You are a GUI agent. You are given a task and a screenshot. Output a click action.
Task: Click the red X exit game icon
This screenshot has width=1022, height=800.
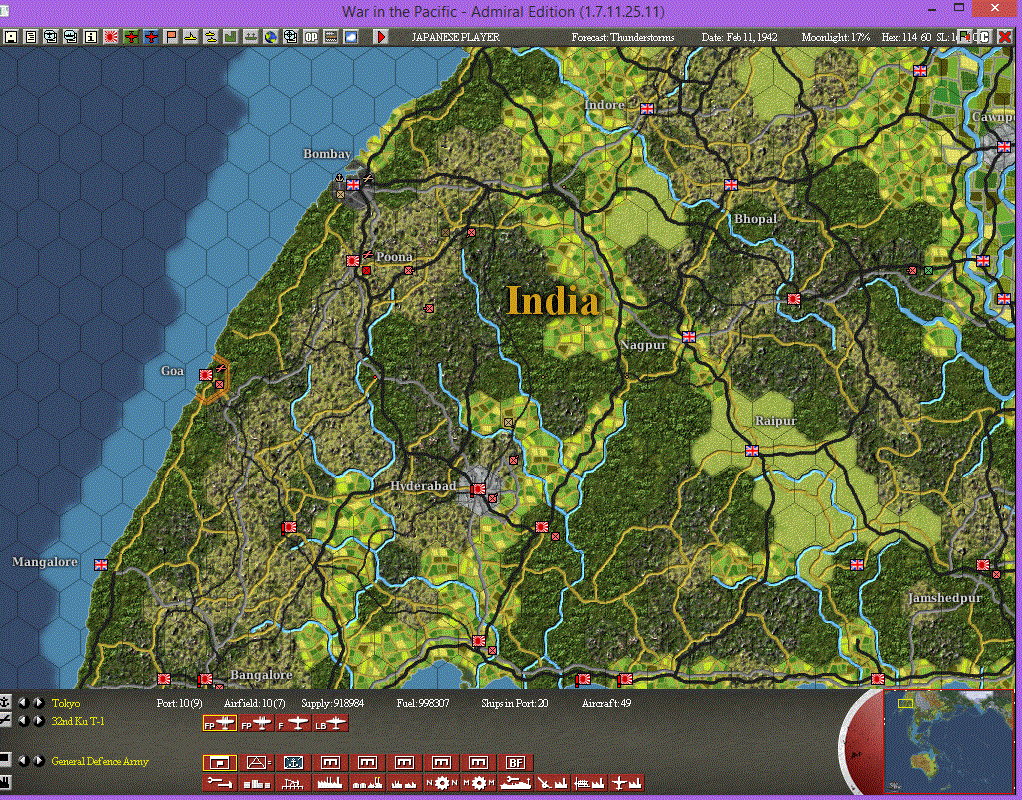1005,37
